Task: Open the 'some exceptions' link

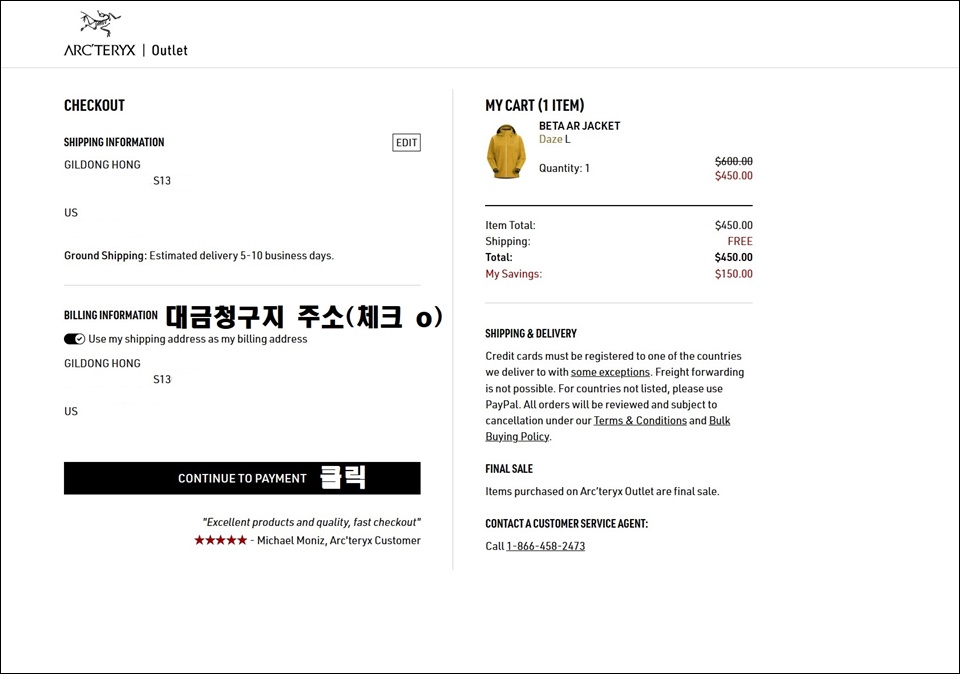Action: click(610, 372)
